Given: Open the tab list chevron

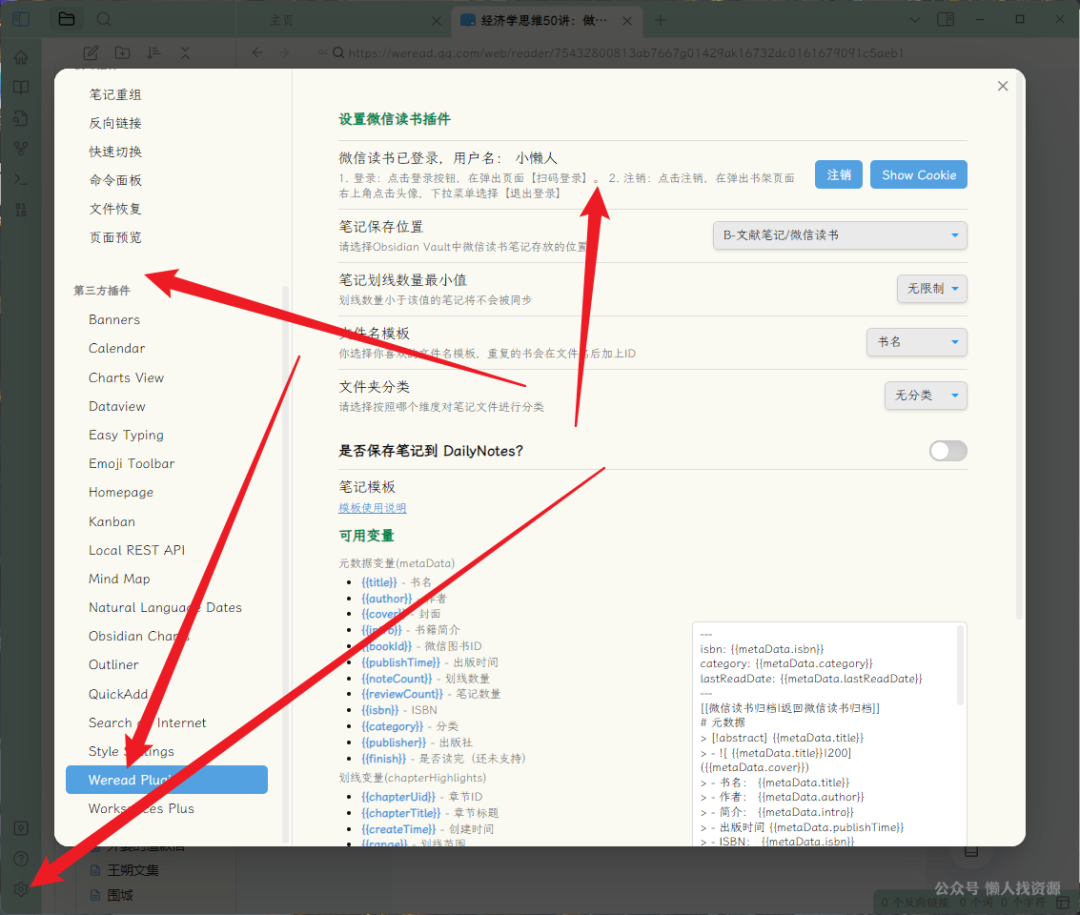Looking at the screenshot, I should pyautogui.click(x=915, y=19).
